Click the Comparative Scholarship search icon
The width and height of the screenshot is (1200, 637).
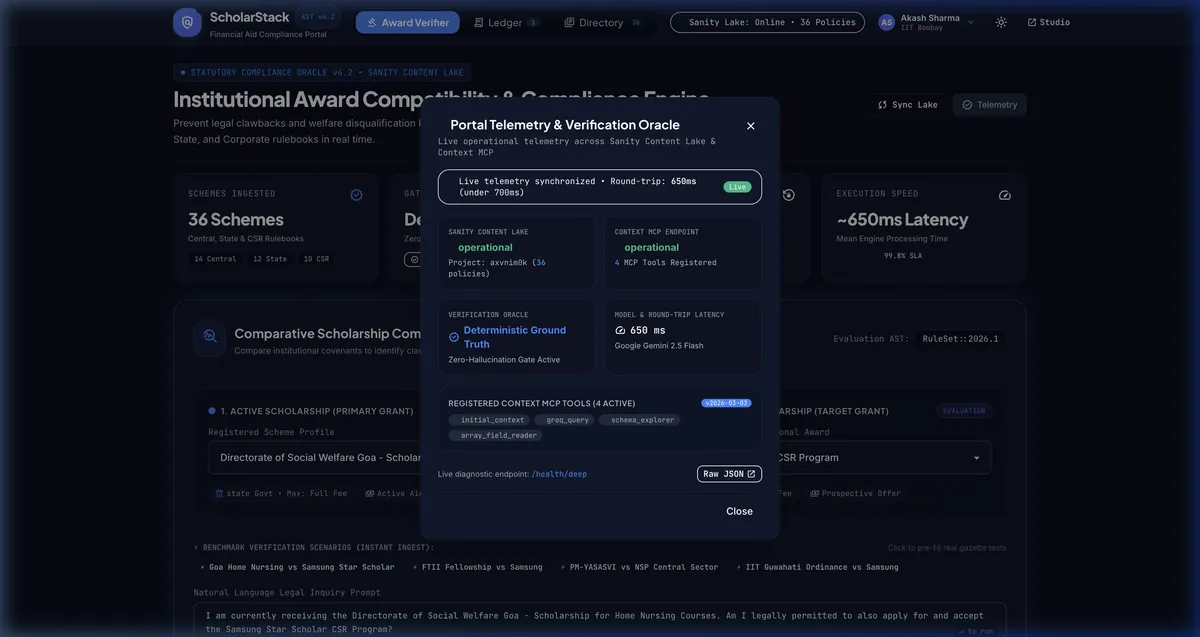pyautogui.click(x=210, y=337)
